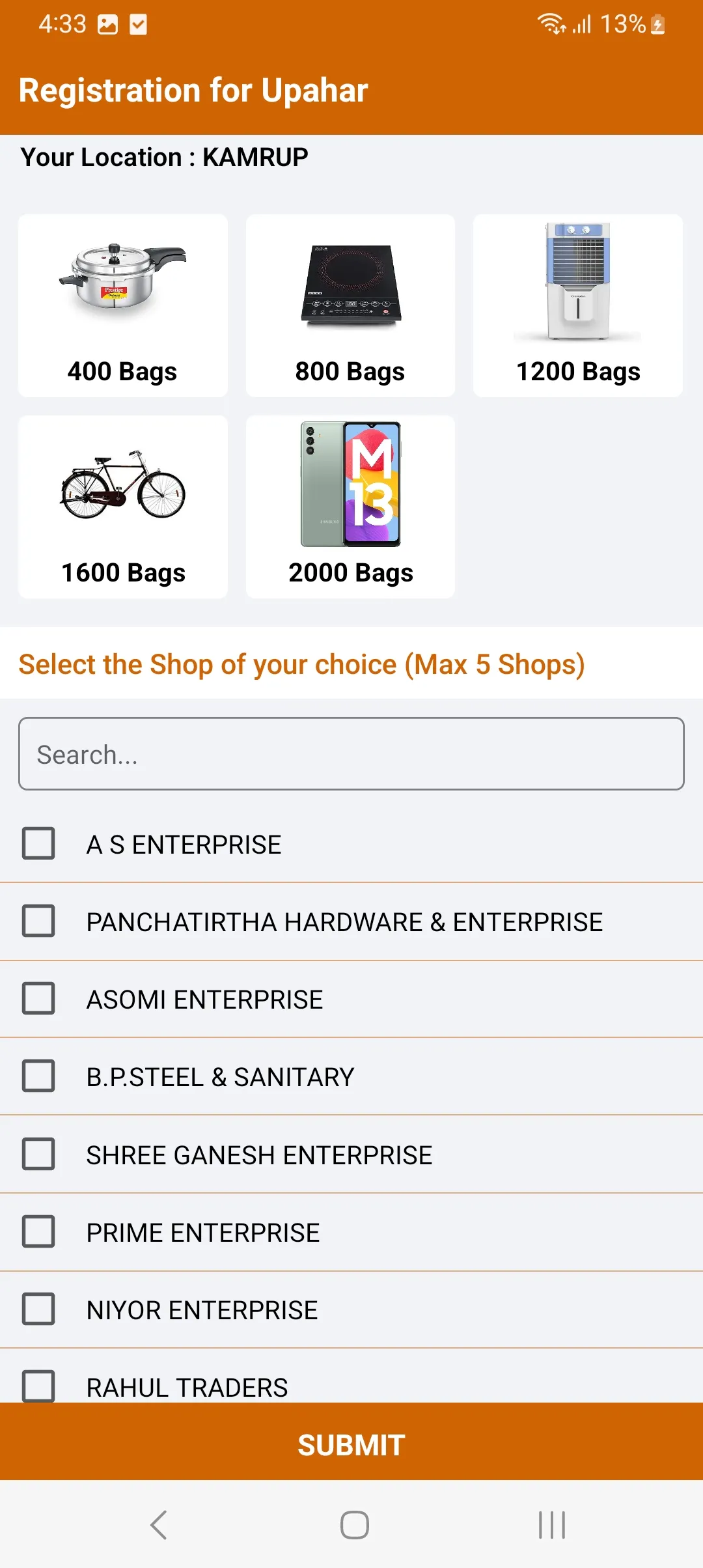This screenshot has height=1568, width=703.
Task: Pick the bicycle 1600 Bags reward
Action: point(122,507)
